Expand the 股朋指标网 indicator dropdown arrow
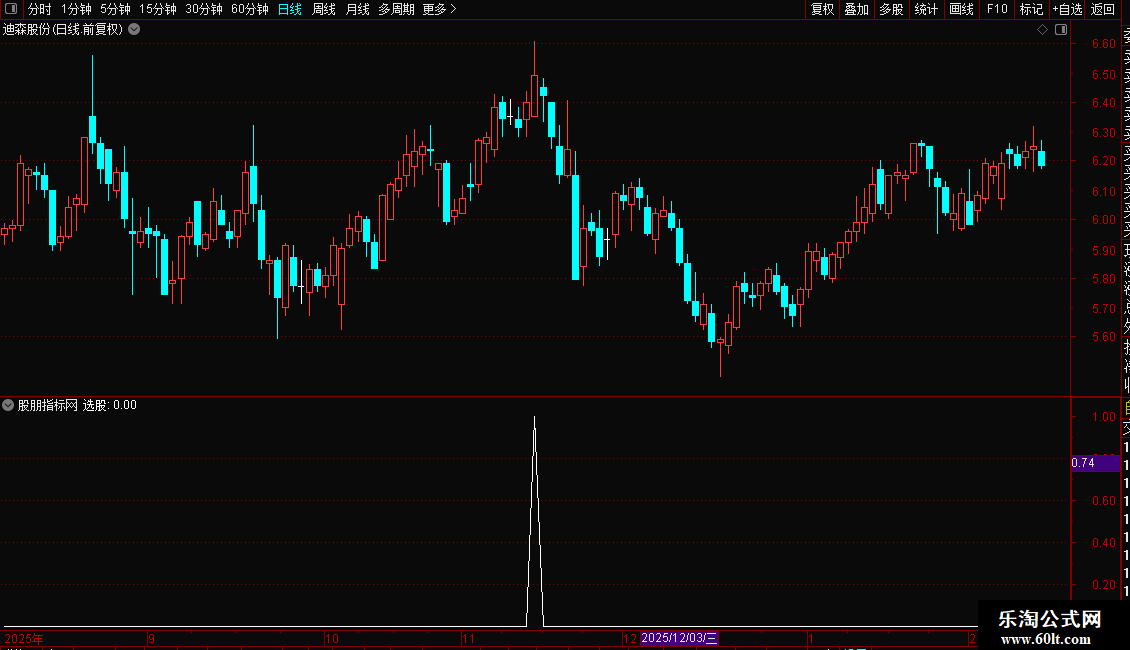Screen dimensions: 1130x650 coord(8,405)
